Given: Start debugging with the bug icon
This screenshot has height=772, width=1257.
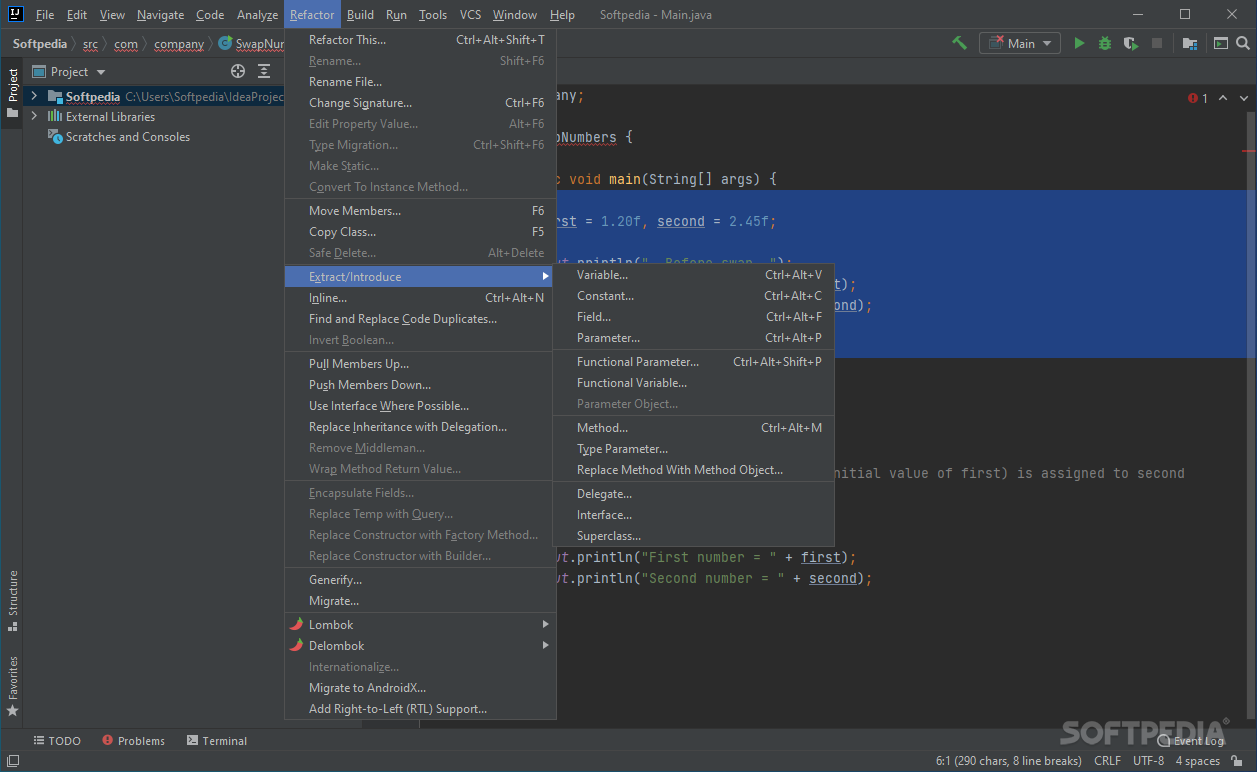Looking at the screenshot, I should [1105, 43].
